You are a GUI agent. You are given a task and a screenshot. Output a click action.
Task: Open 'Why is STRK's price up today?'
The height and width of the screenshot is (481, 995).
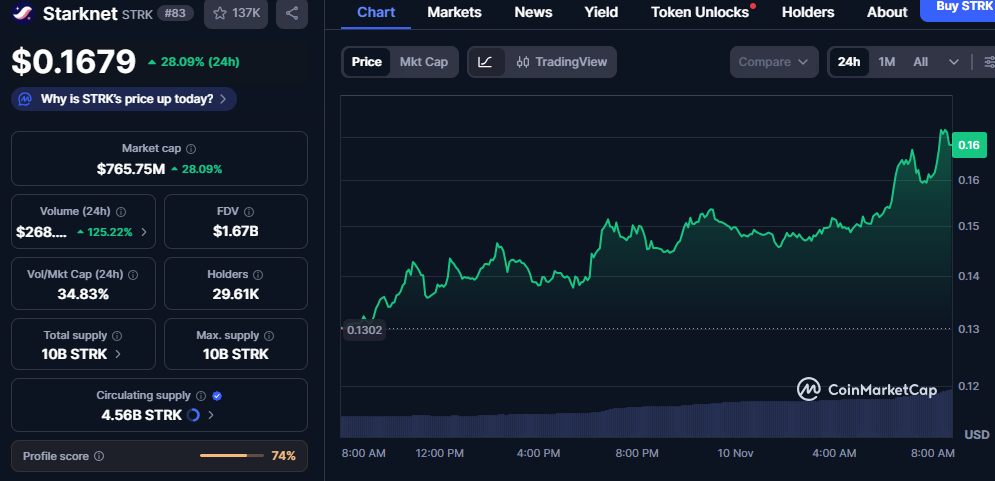125,99
